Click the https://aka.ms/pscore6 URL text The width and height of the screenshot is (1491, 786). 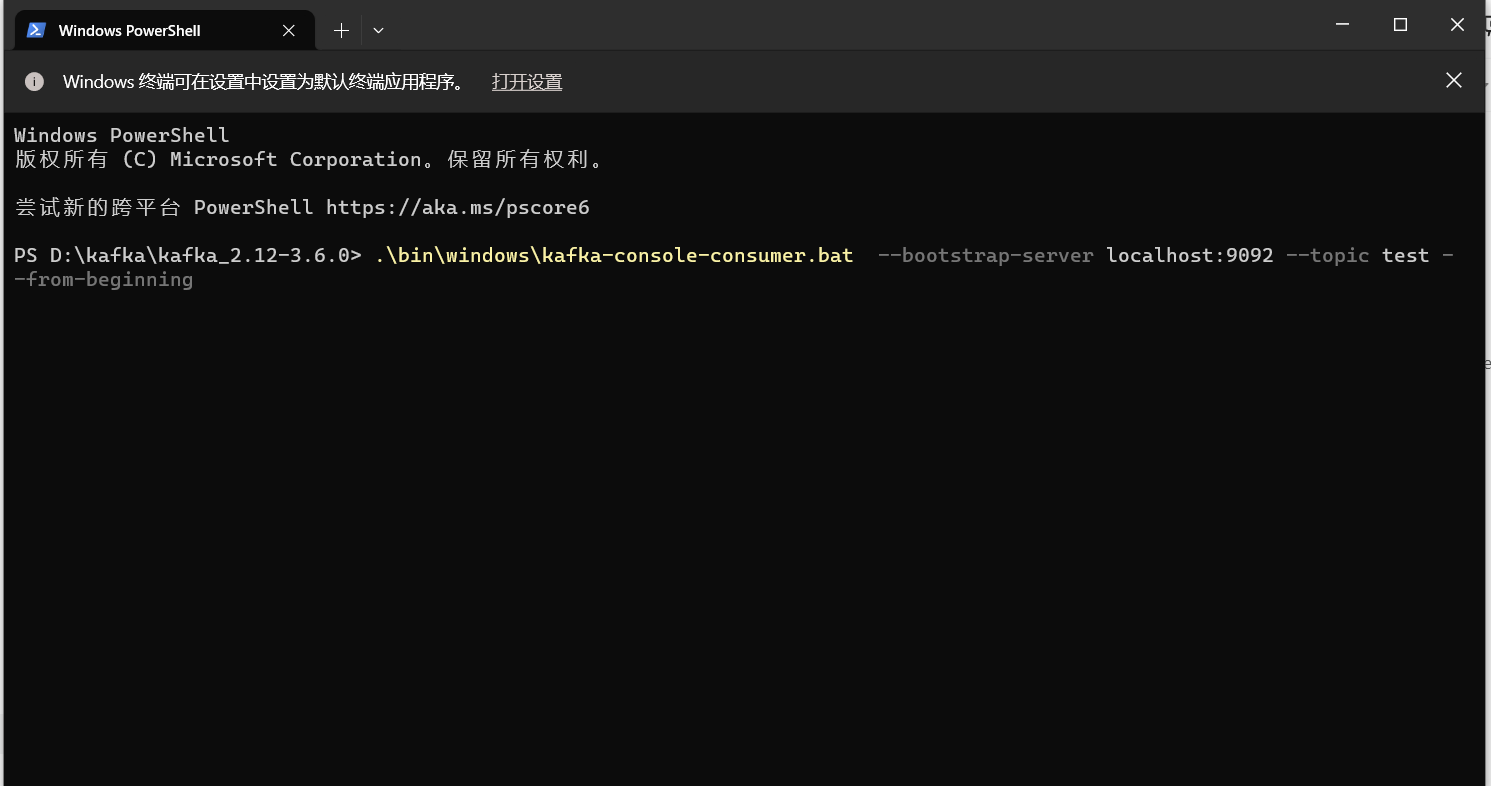458,208
